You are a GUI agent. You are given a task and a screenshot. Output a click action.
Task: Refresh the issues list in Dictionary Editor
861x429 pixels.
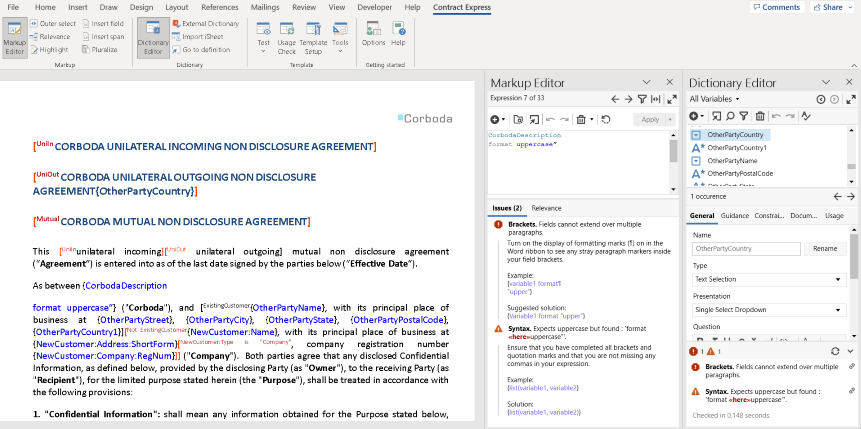836,351
